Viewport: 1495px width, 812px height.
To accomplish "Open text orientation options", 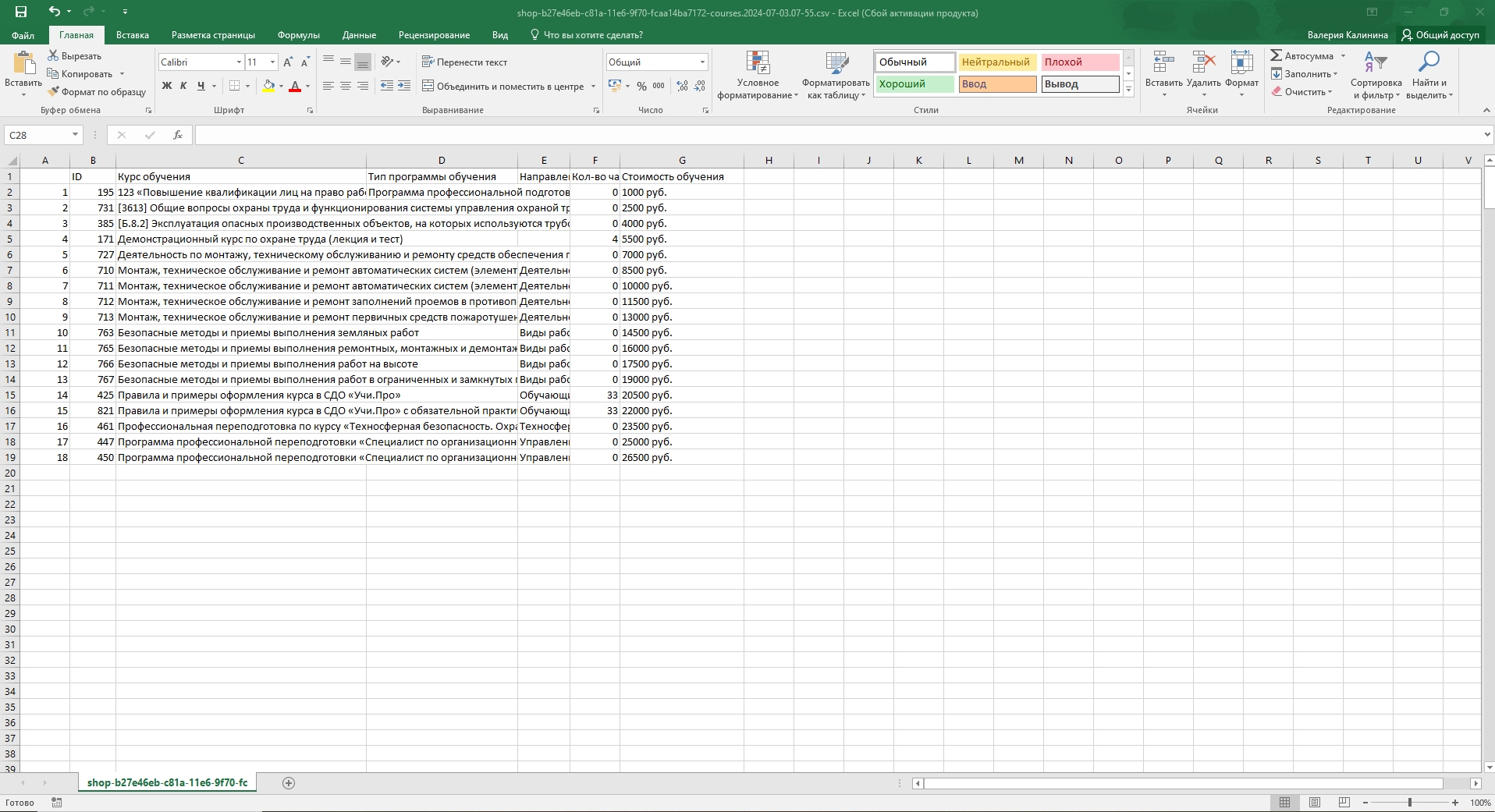I will click(390, 62).
